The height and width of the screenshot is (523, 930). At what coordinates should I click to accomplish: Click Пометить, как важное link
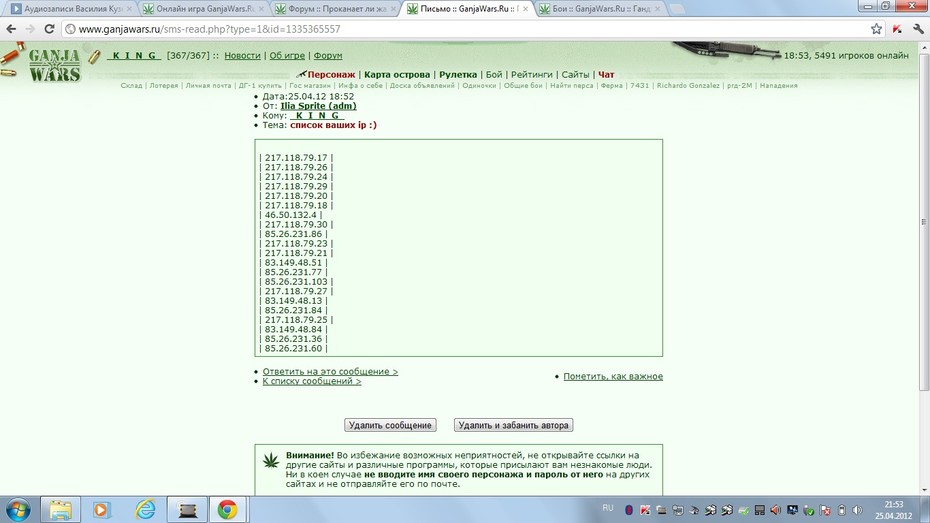pos(613,376)
